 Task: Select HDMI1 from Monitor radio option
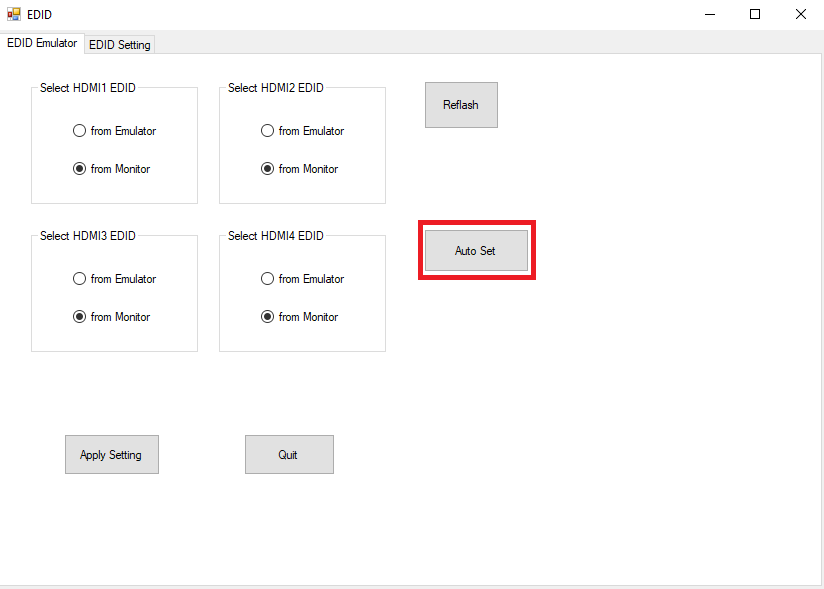coord(111,169)
